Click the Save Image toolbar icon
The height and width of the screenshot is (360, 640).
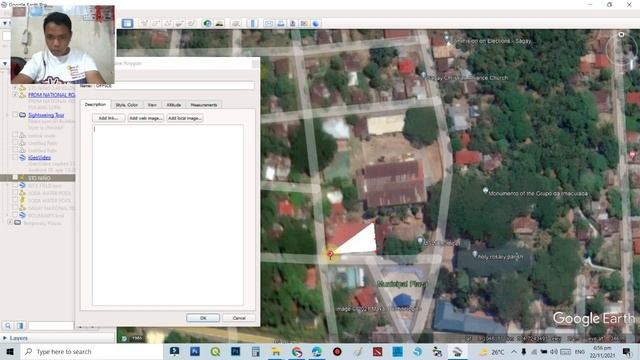292,23
